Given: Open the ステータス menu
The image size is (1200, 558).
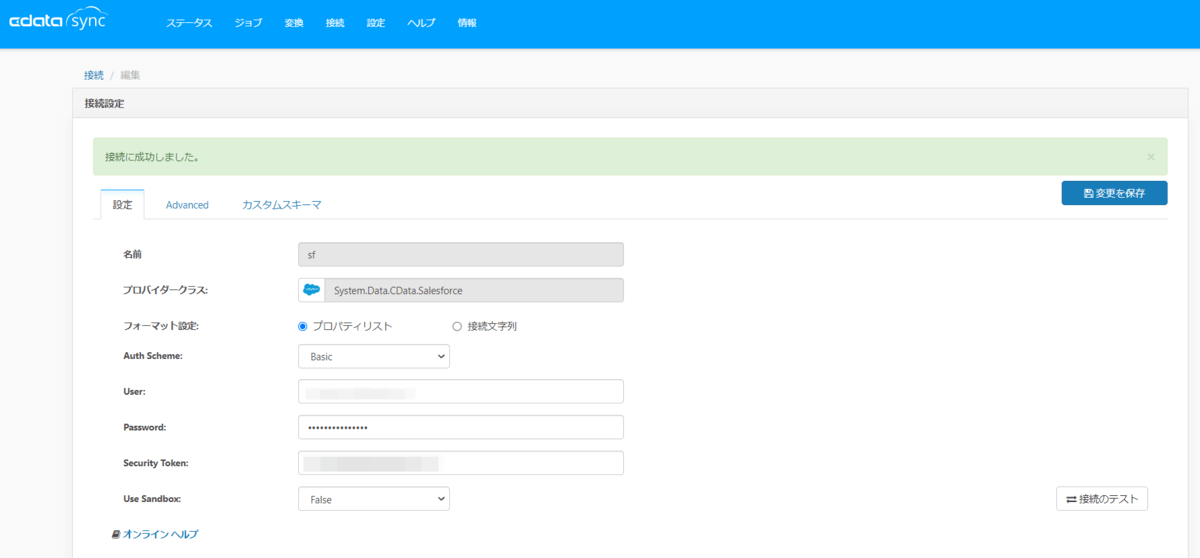Looking at the screenshot, I should [189, 23].
